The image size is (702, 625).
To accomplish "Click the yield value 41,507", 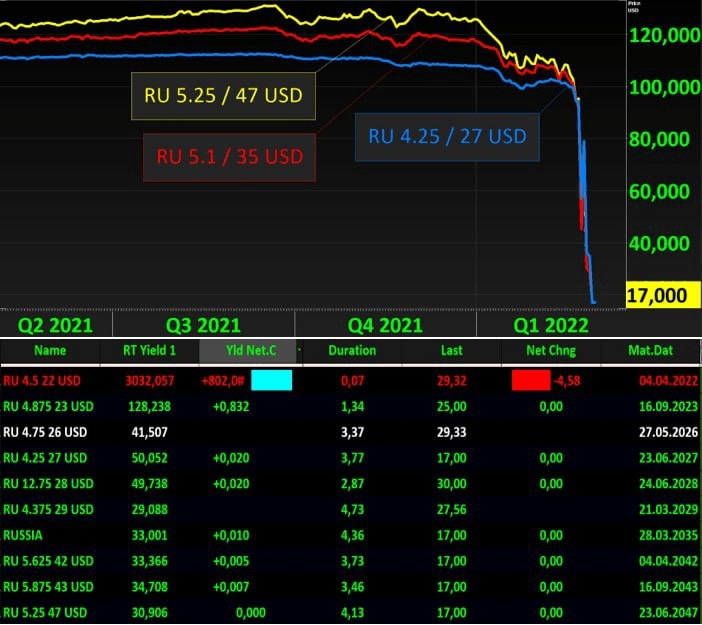I will tap(150, 432).
